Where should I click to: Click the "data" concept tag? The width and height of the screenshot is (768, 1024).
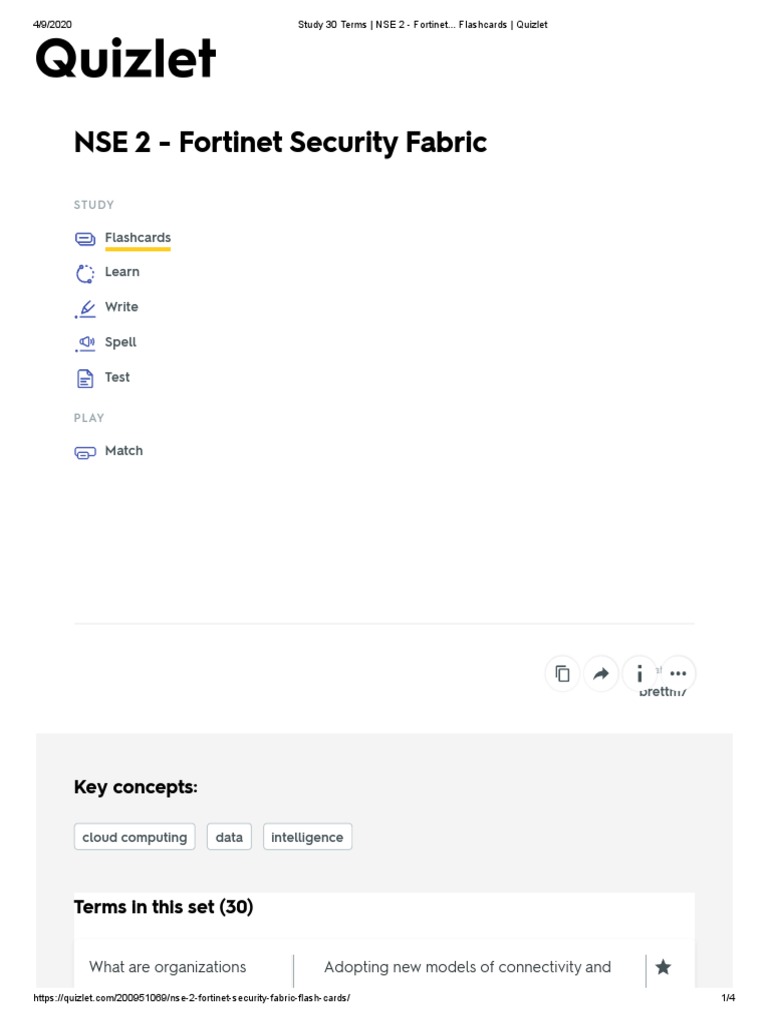point(229,837)
